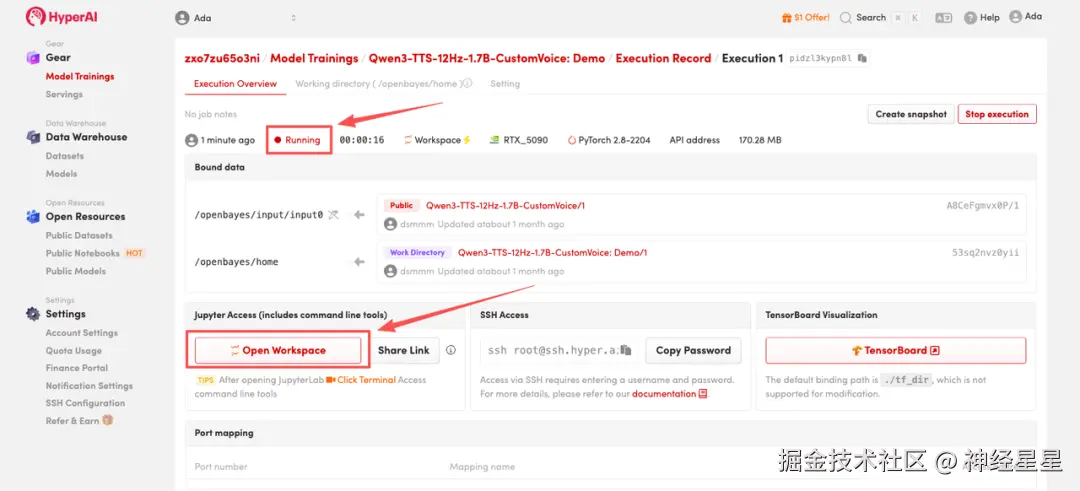Open the $1 Offer gift icon
This screenshot has height=491, width=1080.
[787, 18]
